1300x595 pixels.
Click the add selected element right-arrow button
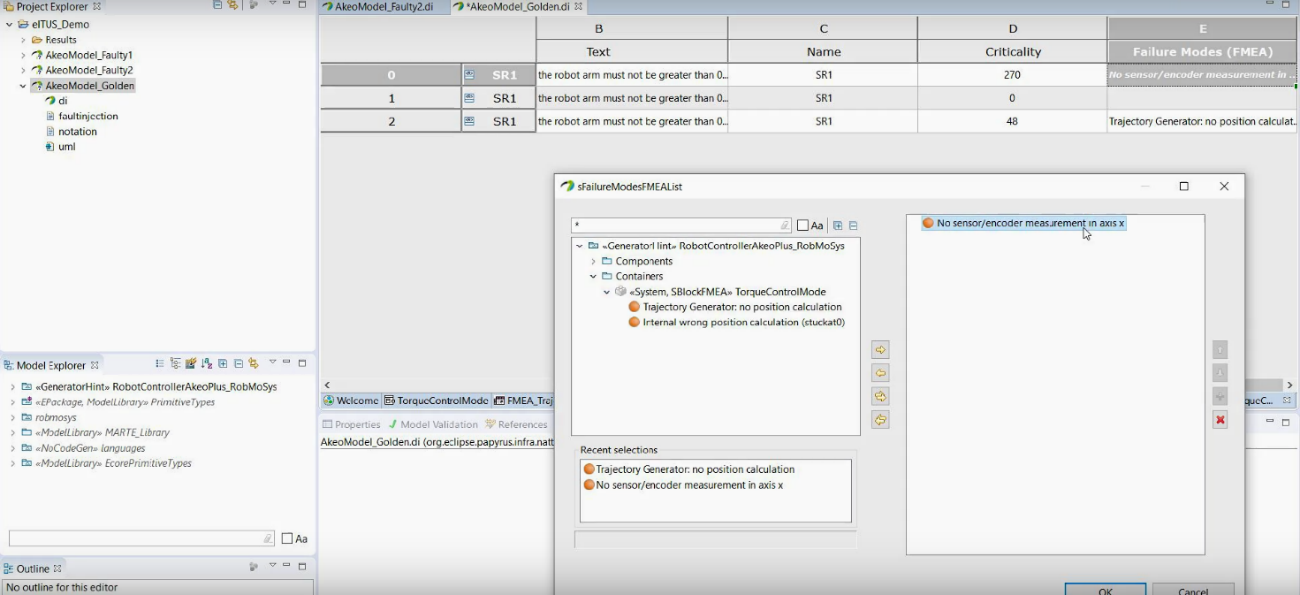(880, 350)
